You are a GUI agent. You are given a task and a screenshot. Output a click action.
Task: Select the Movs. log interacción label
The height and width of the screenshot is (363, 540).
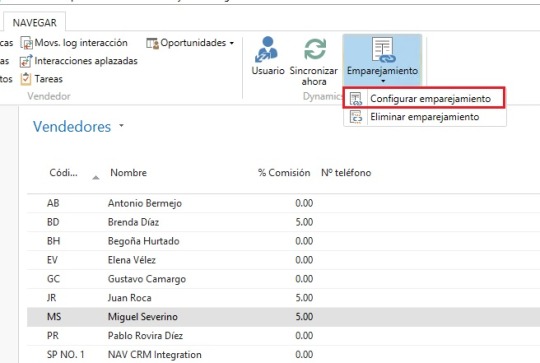[81, 43]
